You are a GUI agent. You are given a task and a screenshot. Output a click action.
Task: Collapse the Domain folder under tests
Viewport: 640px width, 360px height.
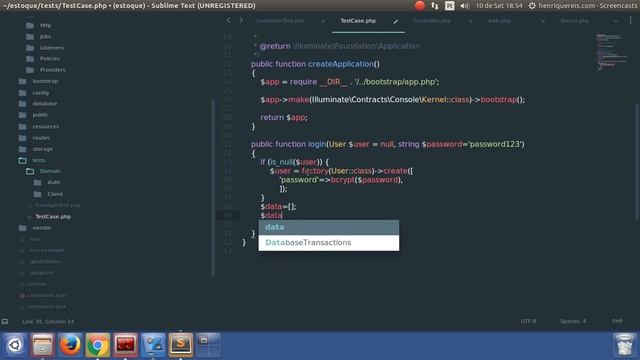pyautogui.click(x=50, y=171)
